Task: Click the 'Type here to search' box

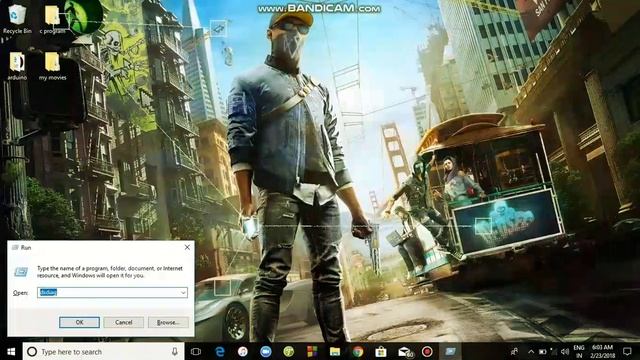Action: pyautogui.click(x=103, y=351)
